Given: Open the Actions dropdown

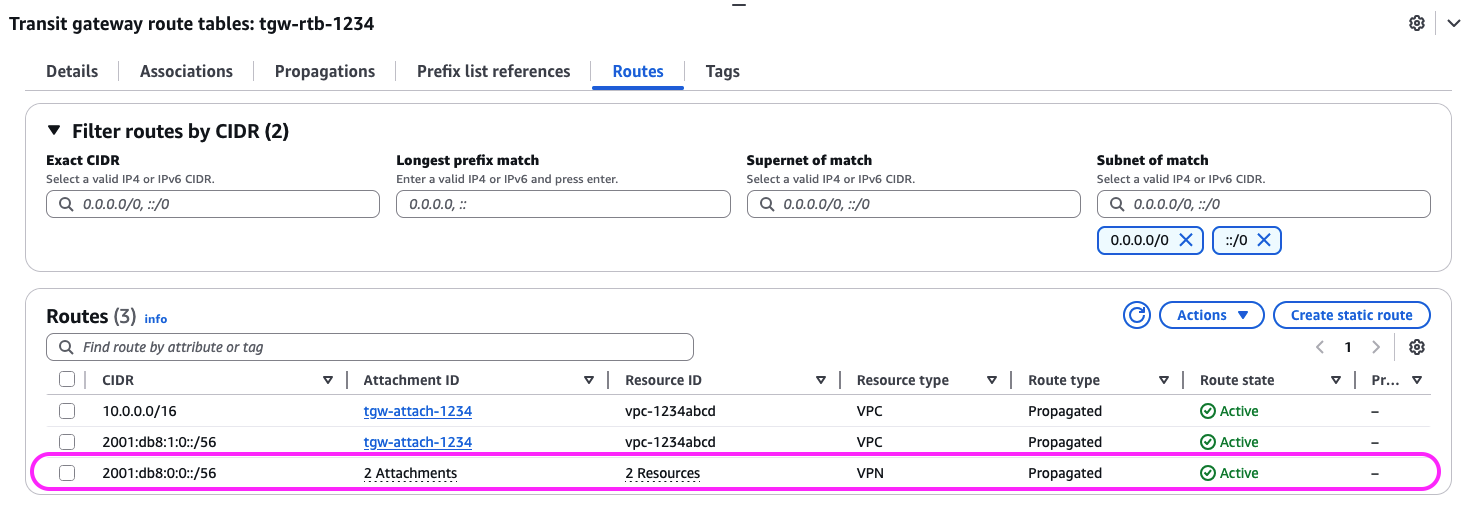Looking at the screenshot, I should point(1212,315).
